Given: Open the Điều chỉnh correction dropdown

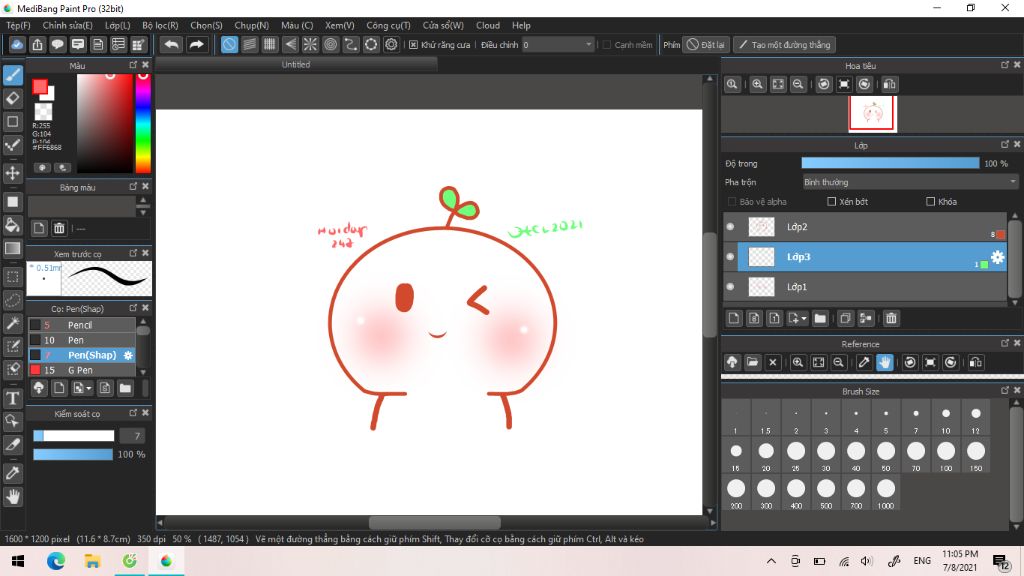Looking at the screenshot, I should click(x=558, y=44).
